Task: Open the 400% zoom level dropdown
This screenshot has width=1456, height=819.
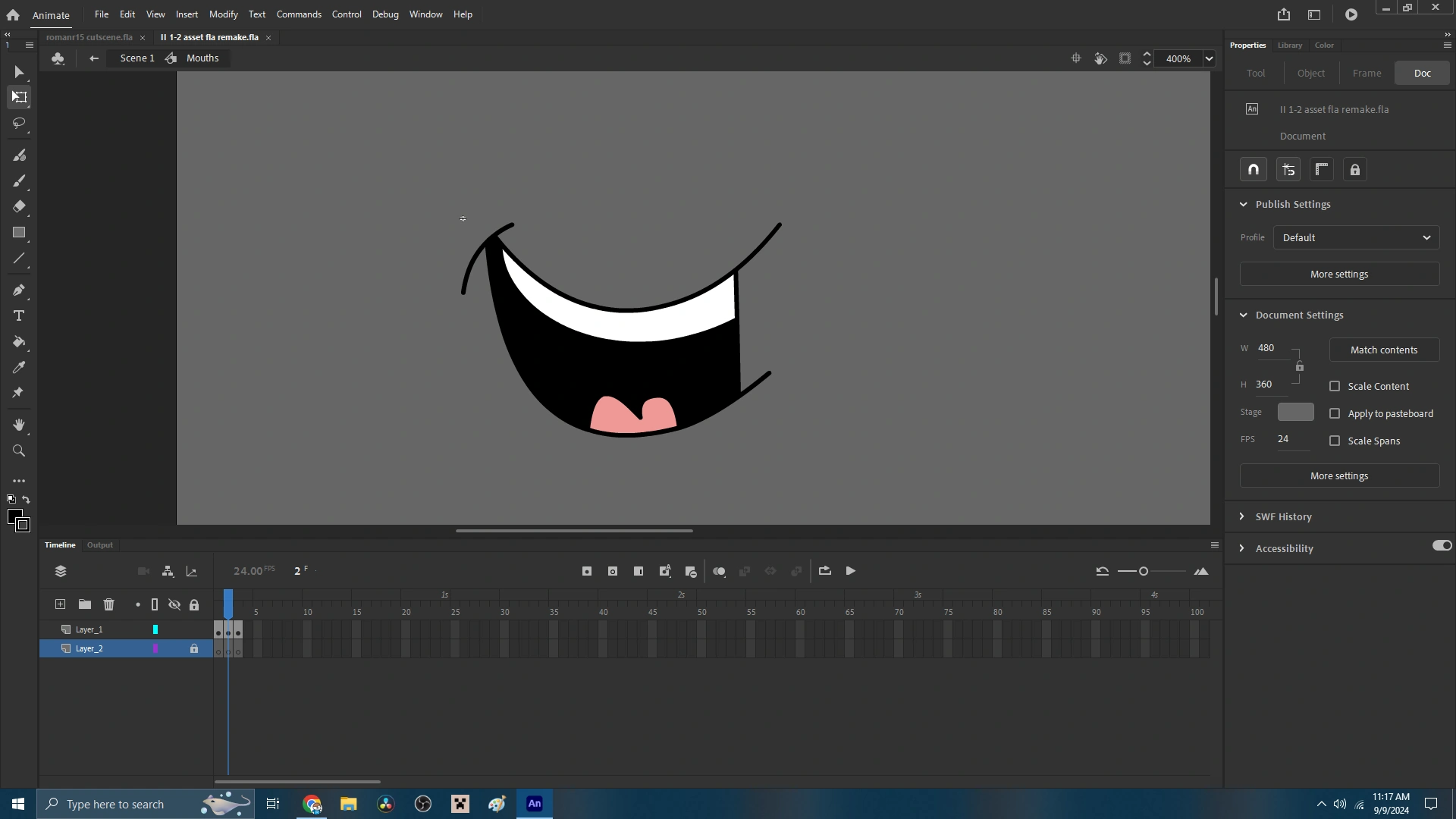Action: point(1209,58)
